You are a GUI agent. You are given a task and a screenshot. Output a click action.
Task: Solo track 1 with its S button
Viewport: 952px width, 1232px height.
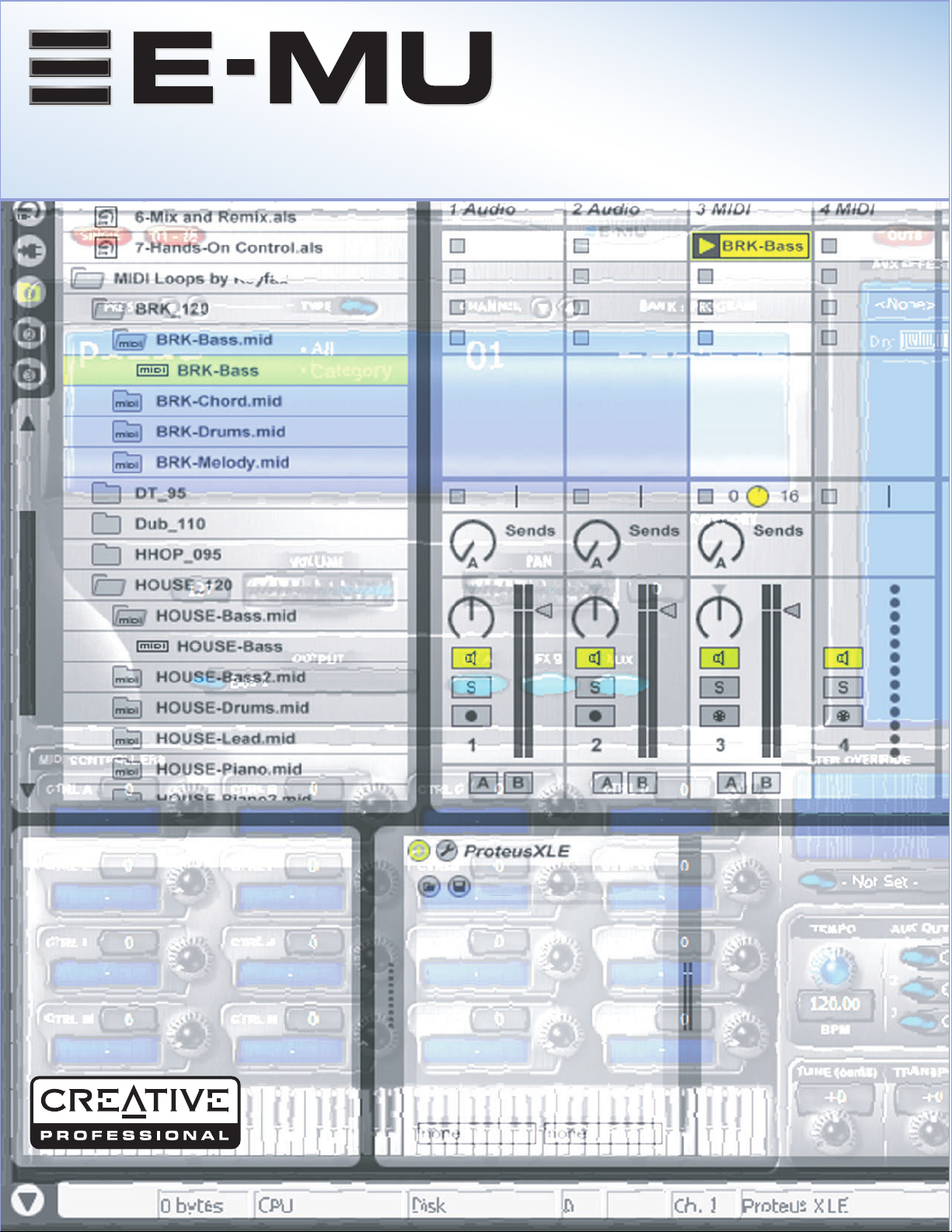point(471,687)
